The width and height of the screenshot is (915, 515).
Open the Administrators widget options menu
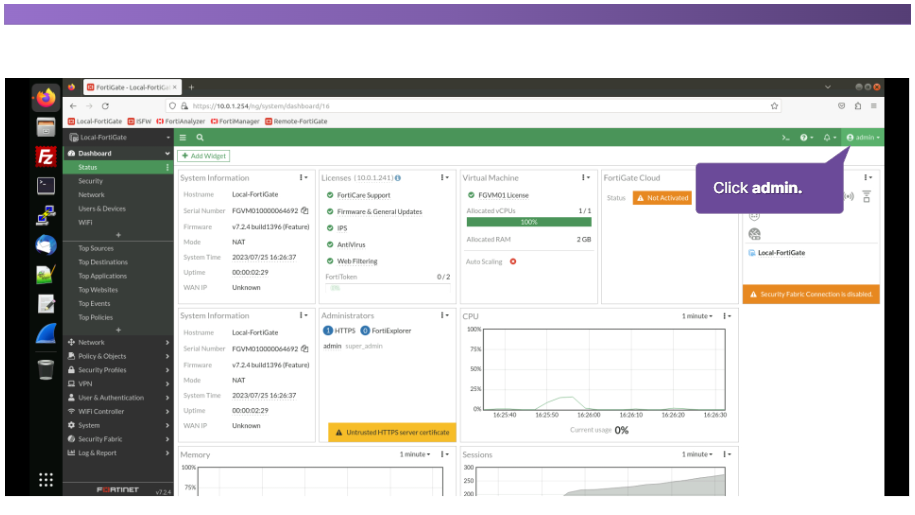[445, 315]
